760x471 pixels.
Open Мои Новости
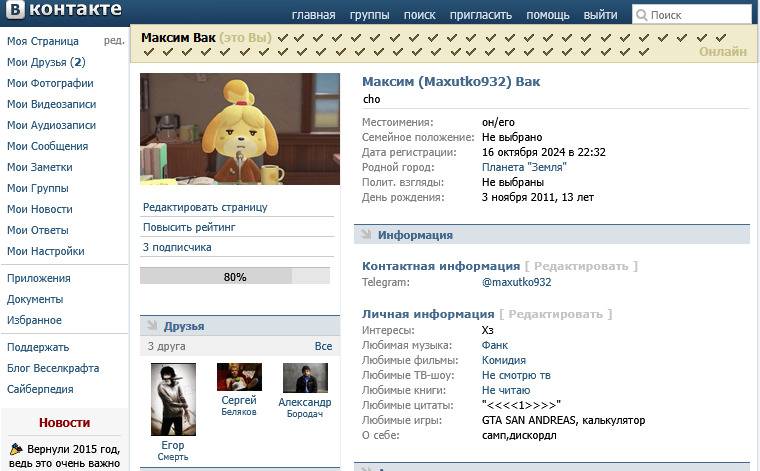[x=40, y=209]
